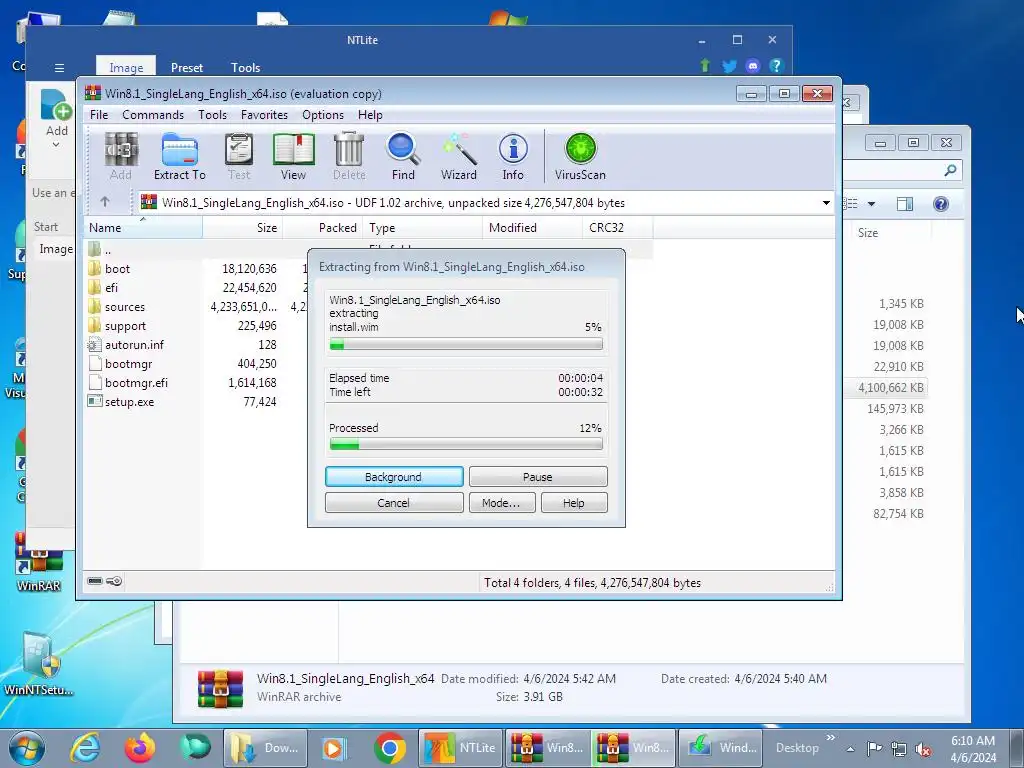Run the VirusScan bug icon

click(580, 157)
